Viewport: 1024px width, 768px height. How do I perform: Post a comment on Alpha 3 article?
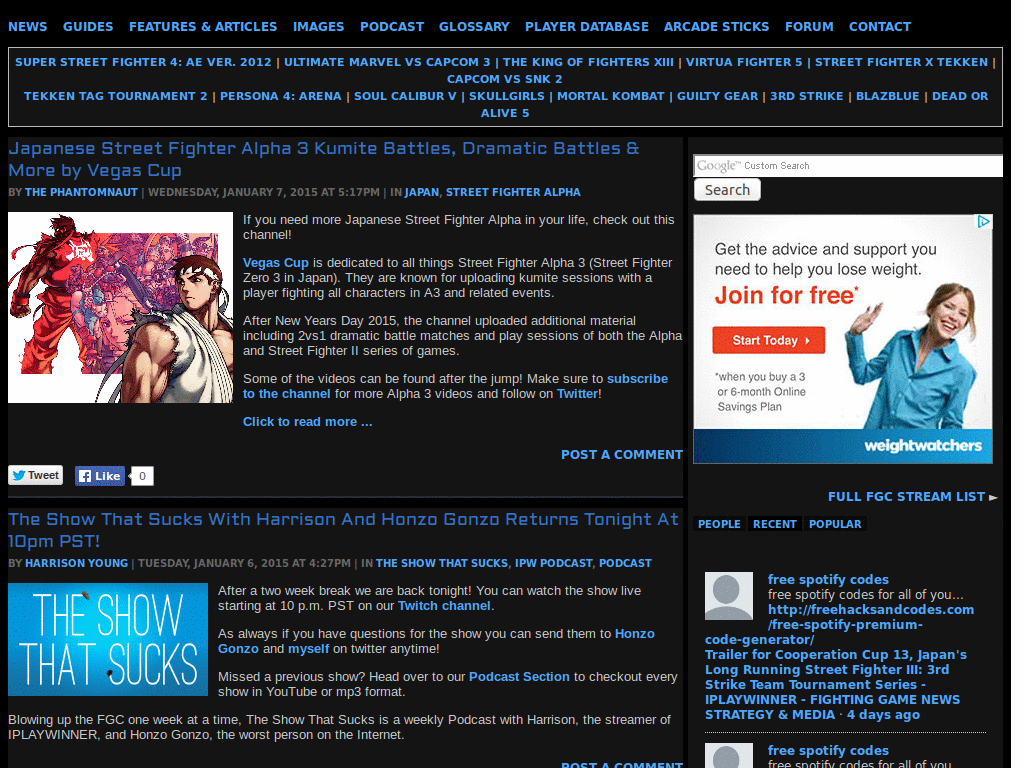[622, 455]
